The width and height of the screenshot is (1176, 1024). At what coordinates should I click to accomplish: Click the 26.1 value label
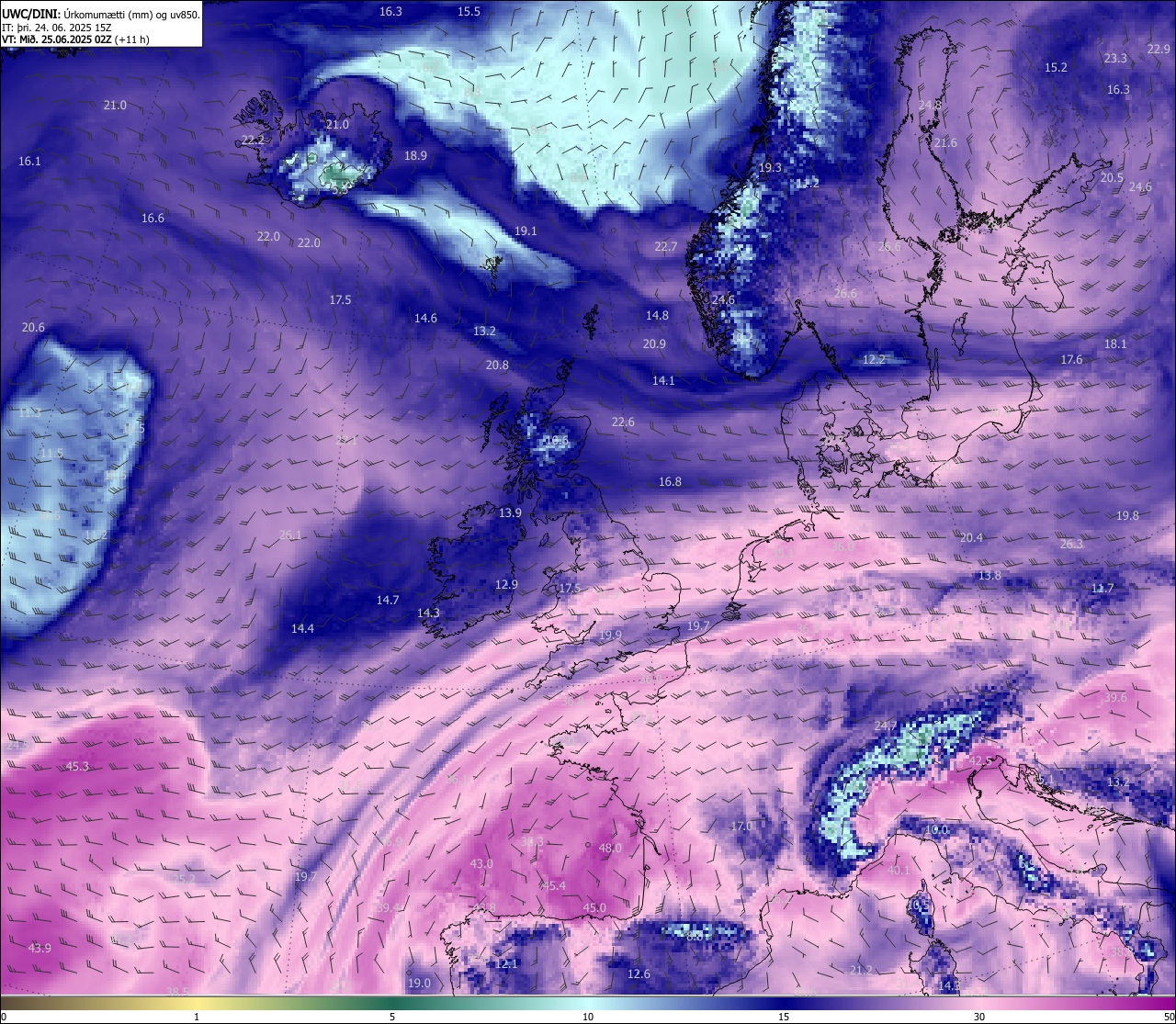coord(290,535)
